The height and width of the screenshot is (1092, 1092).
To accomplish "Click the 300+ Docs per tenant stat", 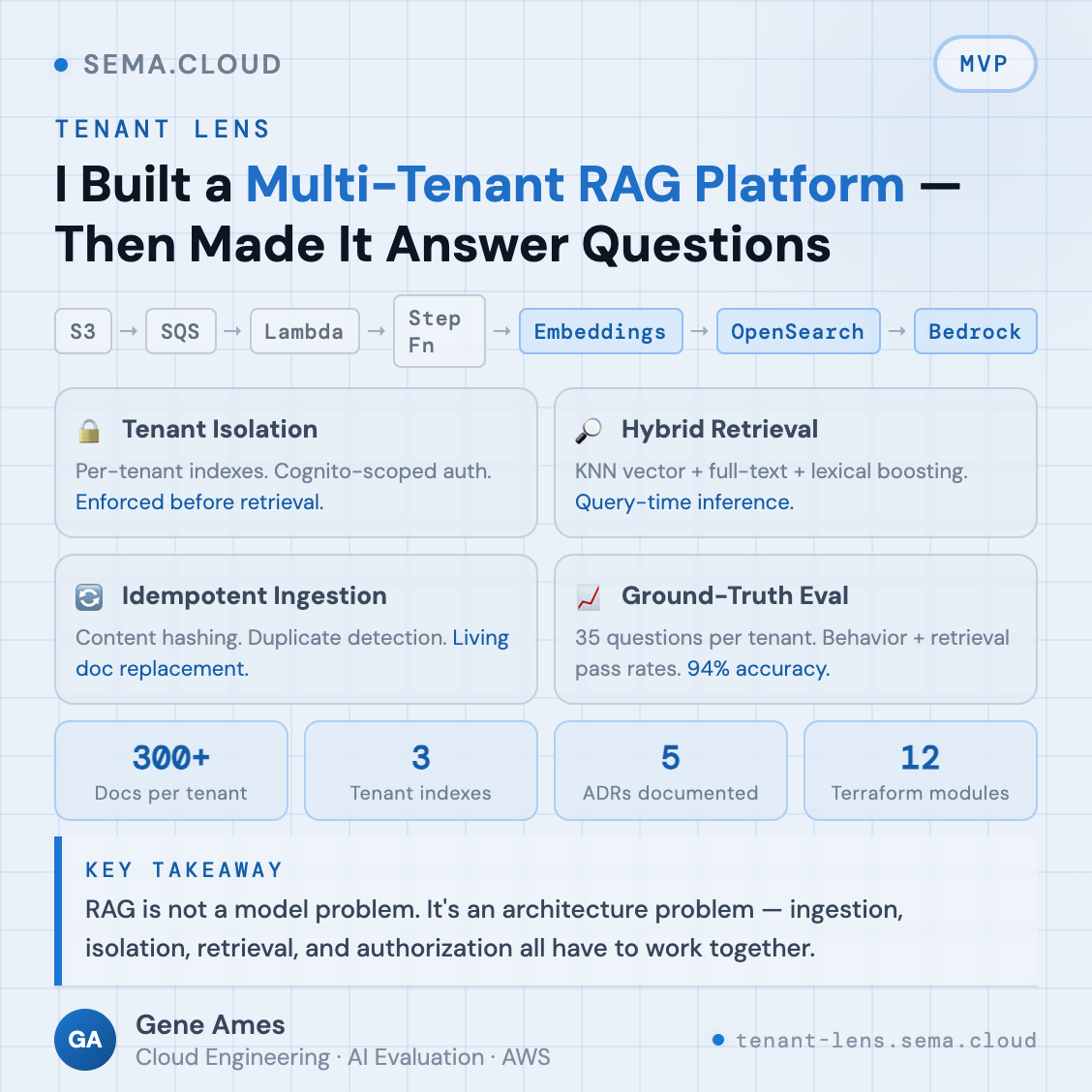I will [171, 771].
